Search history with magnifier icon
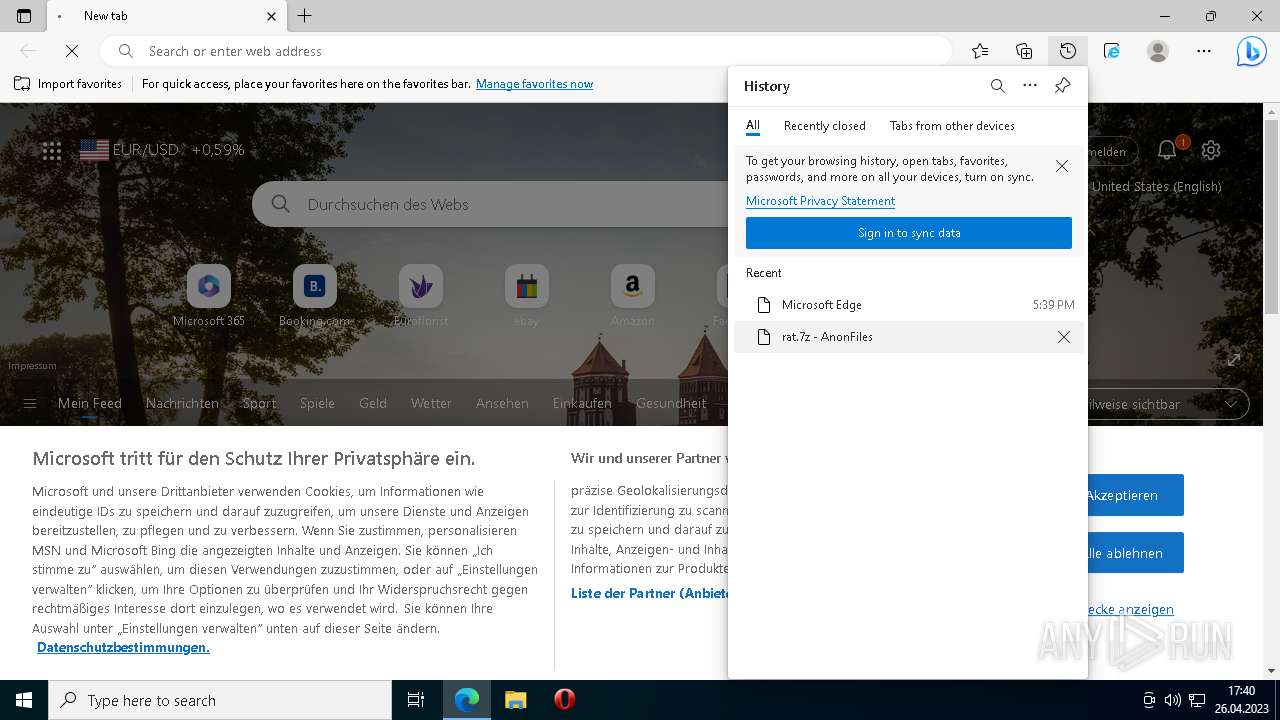The height and width of the screenshot is (720, 1280). pos(998,86)
